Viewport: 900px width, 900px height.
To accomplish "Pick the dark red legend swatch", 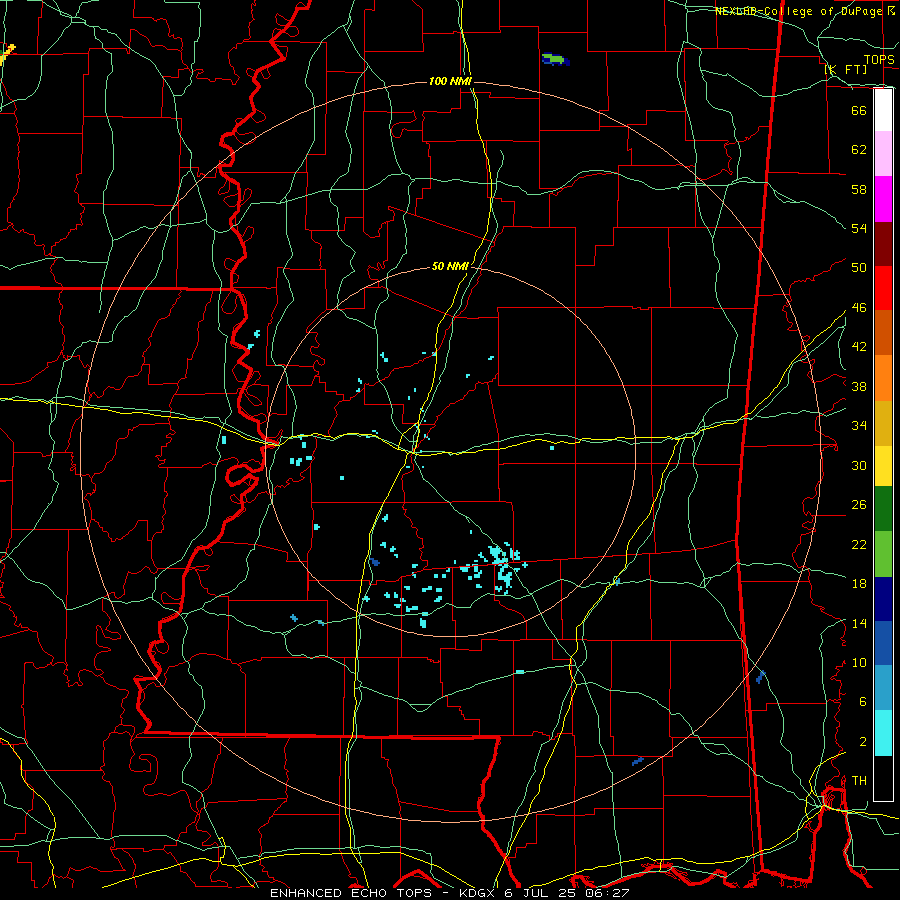I will tap(883, 244).
